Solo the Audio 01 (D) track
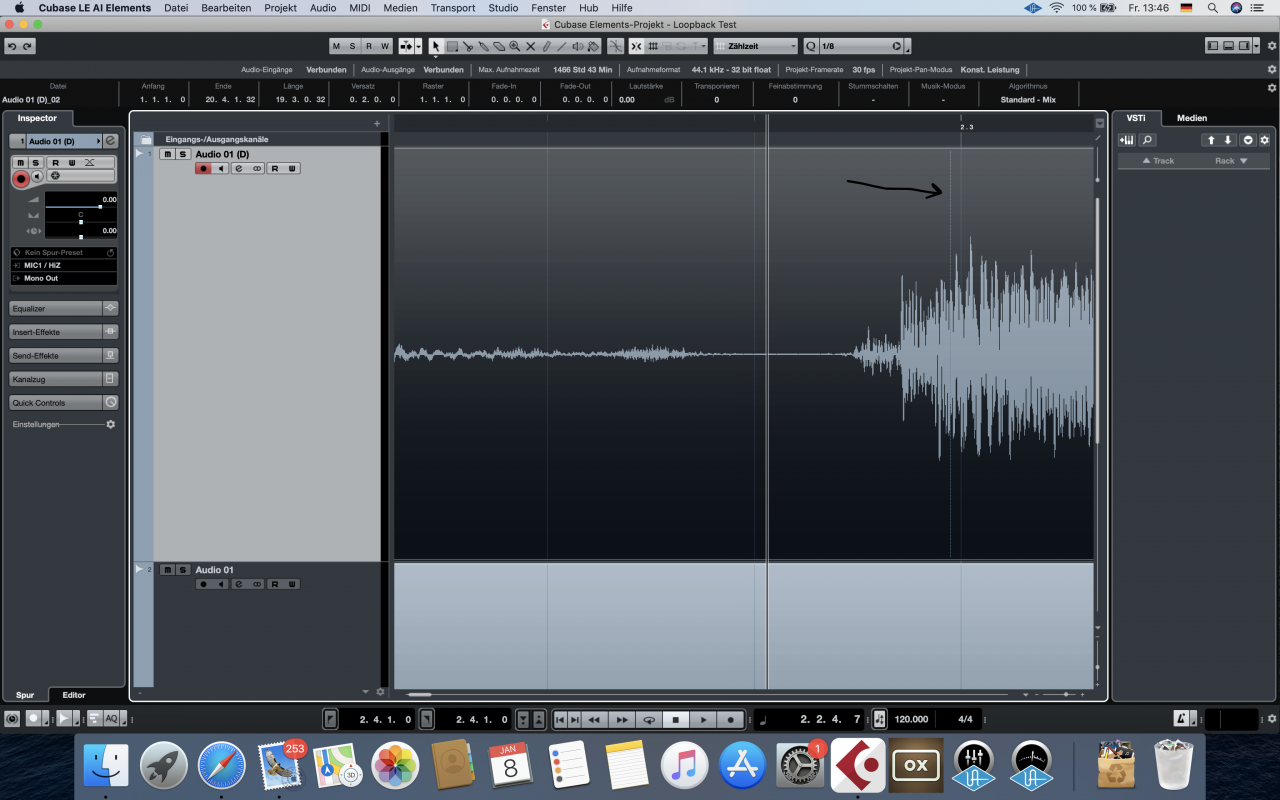Viewport: 1280px width, 800px height. click(x=183, y=154)
